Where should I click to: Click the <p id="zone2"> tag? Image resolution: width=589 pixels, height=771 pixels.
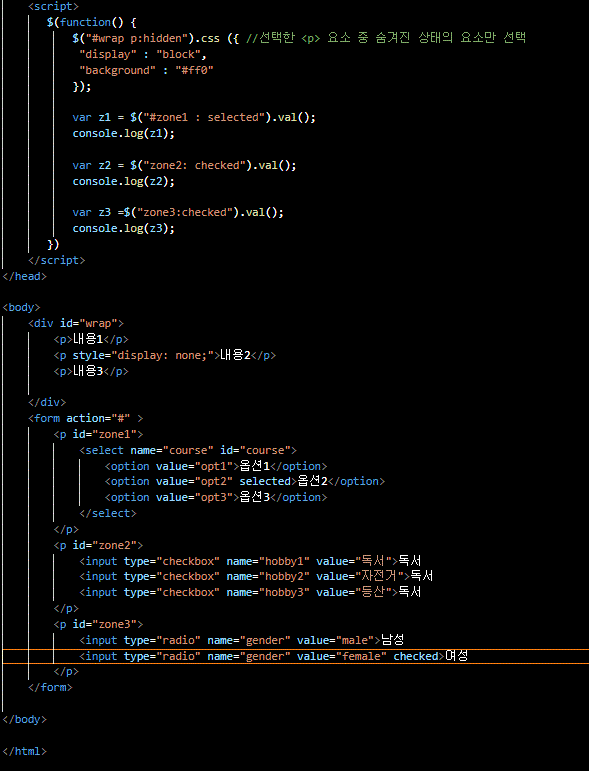pyautogui.click(x=98, y=545)
